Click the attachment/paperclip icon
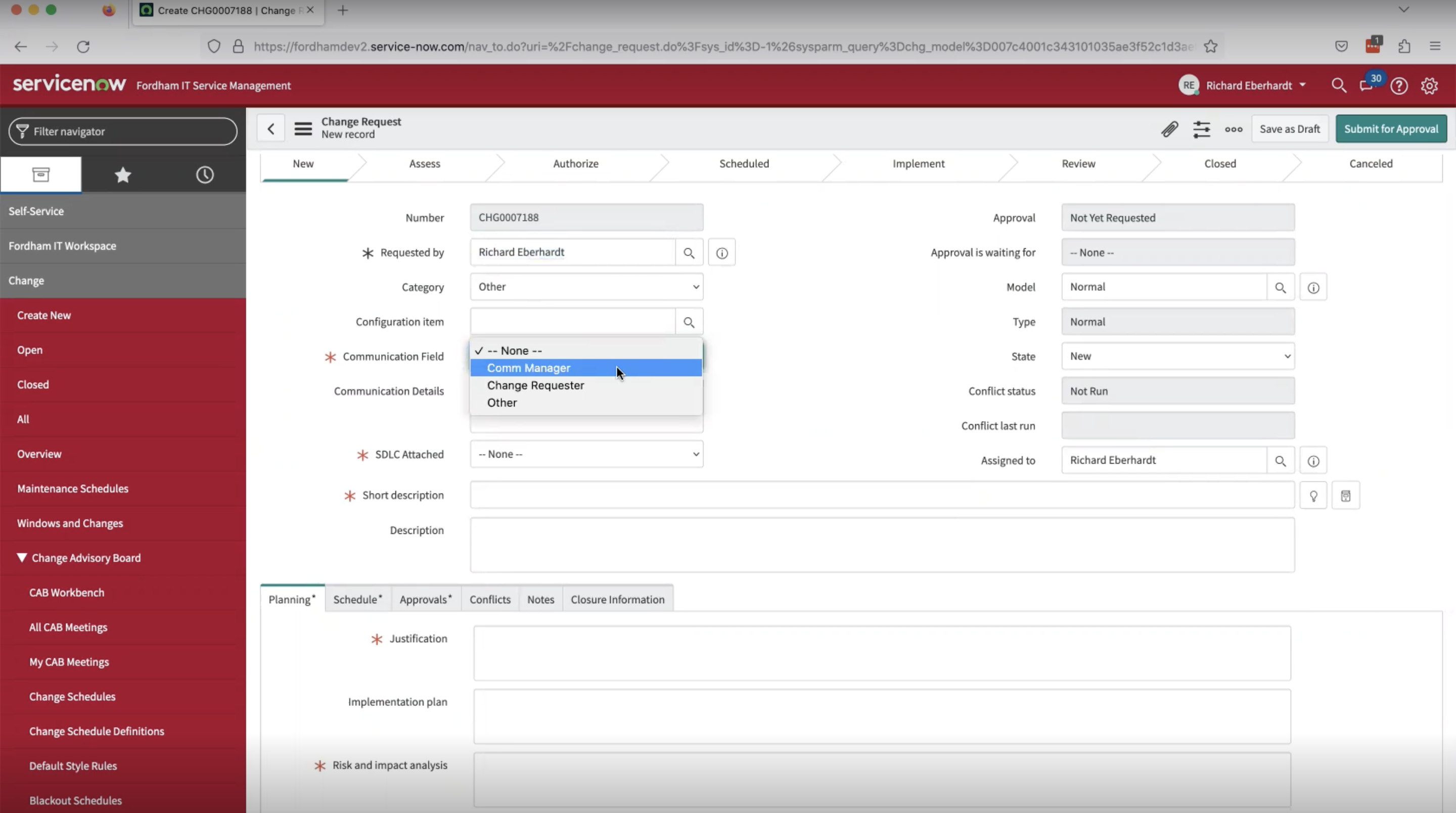The width and height of the screenshot is (1456, 813). point(1169,128)
